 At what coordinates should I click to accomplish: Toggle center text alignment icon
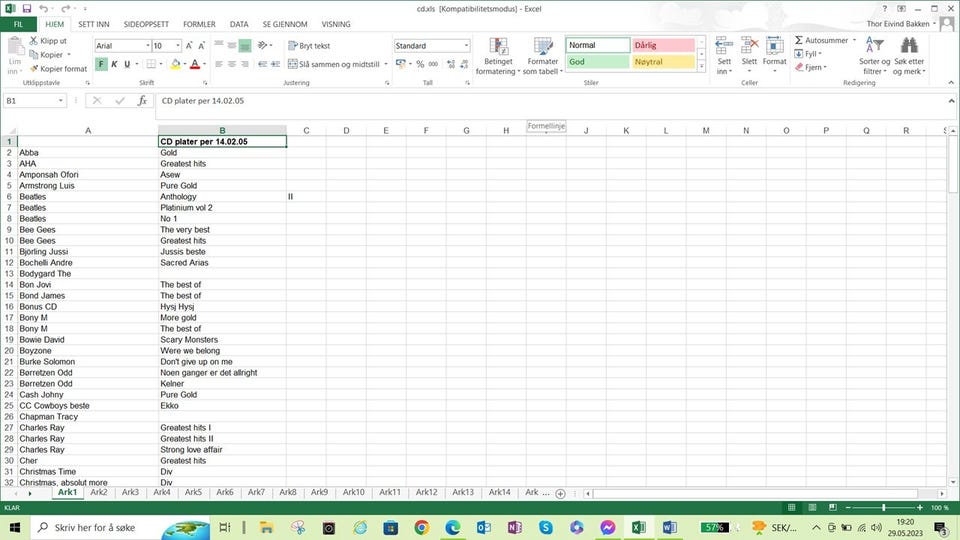(x=232, y=64)
